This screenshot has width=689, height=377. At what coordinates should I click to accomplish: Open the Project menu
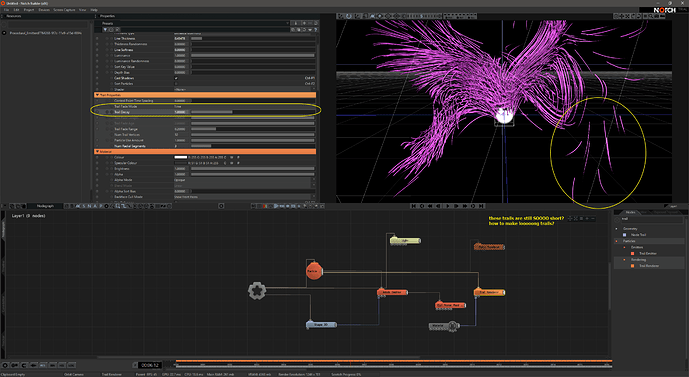coord(29,10)
